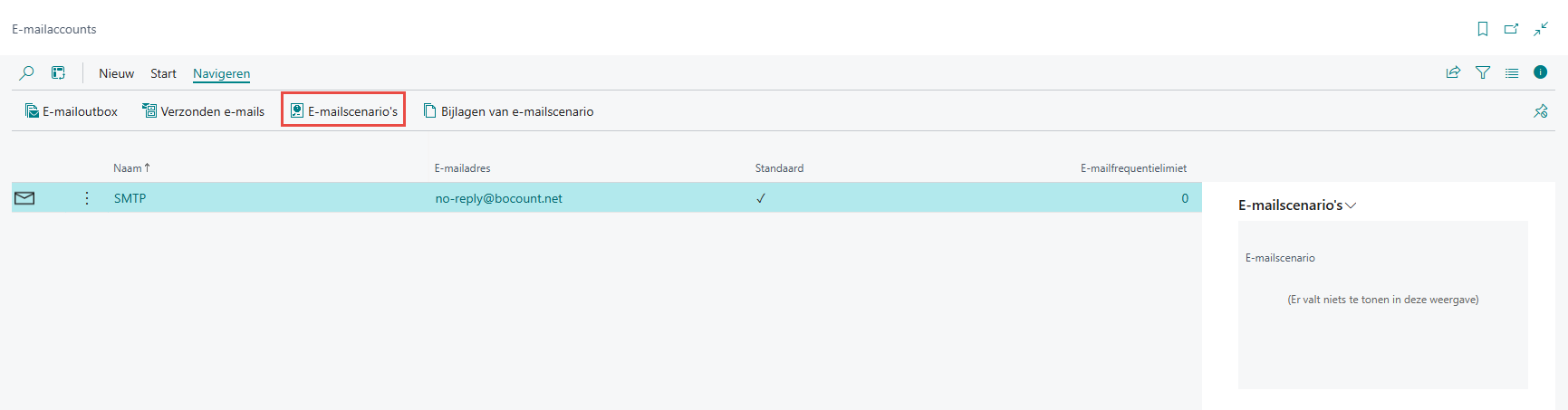Screen dimensions: 1568x410
Task: Switch to the Start tab
Action: coord(163,73)
